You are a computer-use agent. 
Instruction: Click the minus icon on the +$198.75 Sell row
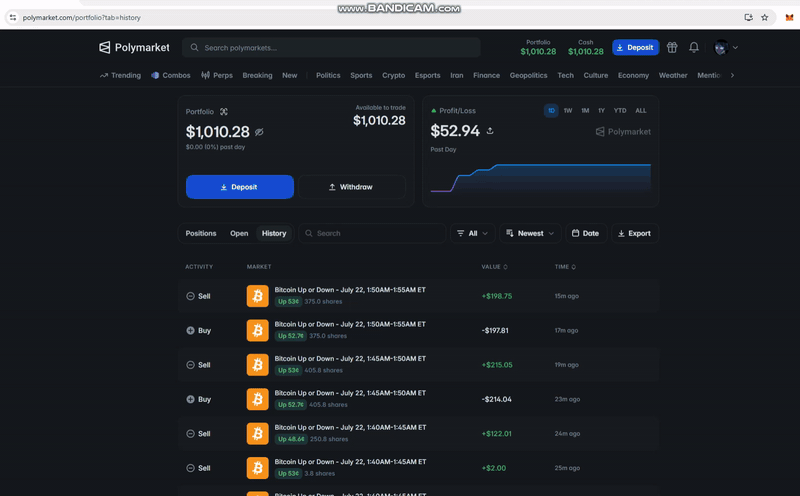click(x=190, y=296)
